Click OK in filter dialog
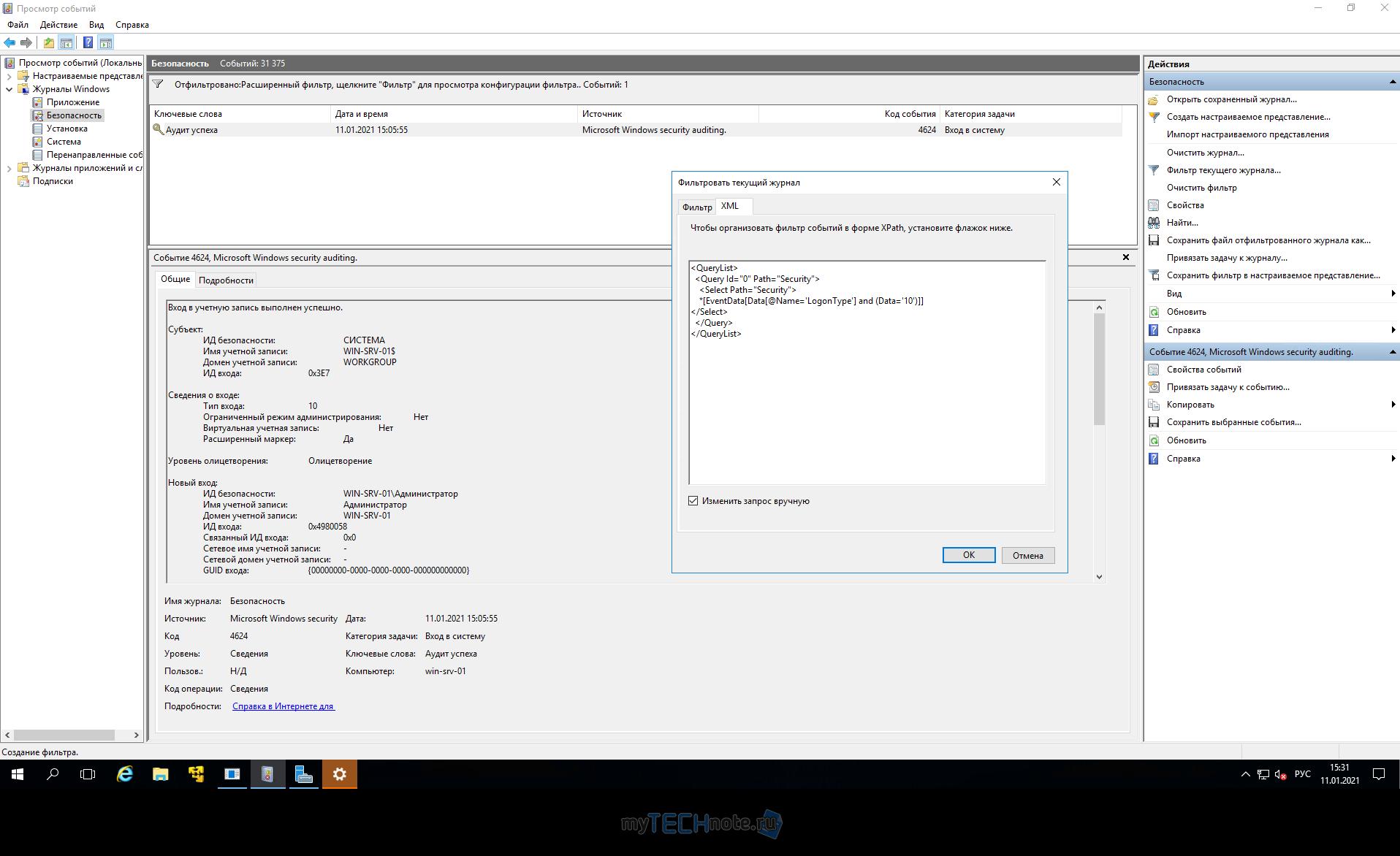Screen dimensions: 1400x856 pos(969,555)
